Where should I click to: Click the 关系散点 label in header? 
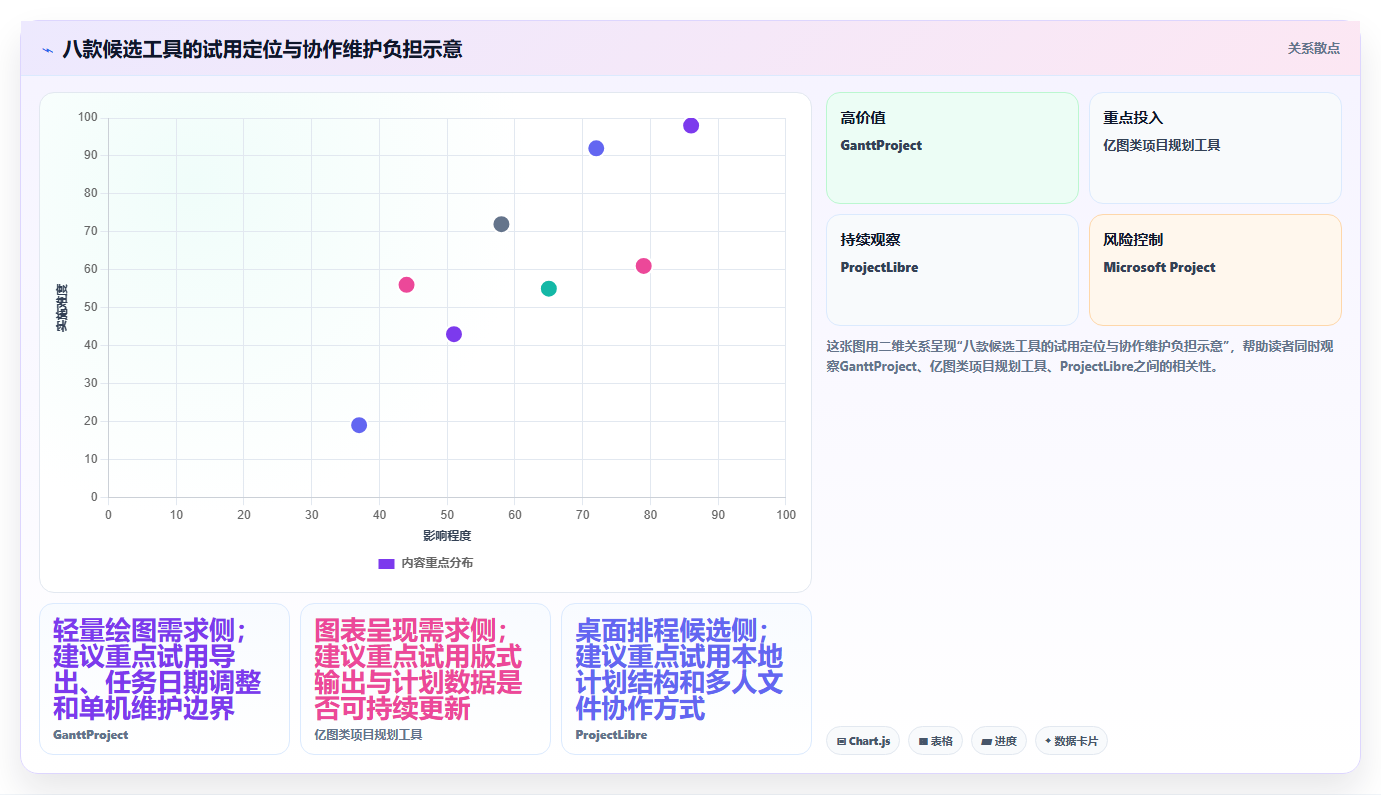[1313, 48]
